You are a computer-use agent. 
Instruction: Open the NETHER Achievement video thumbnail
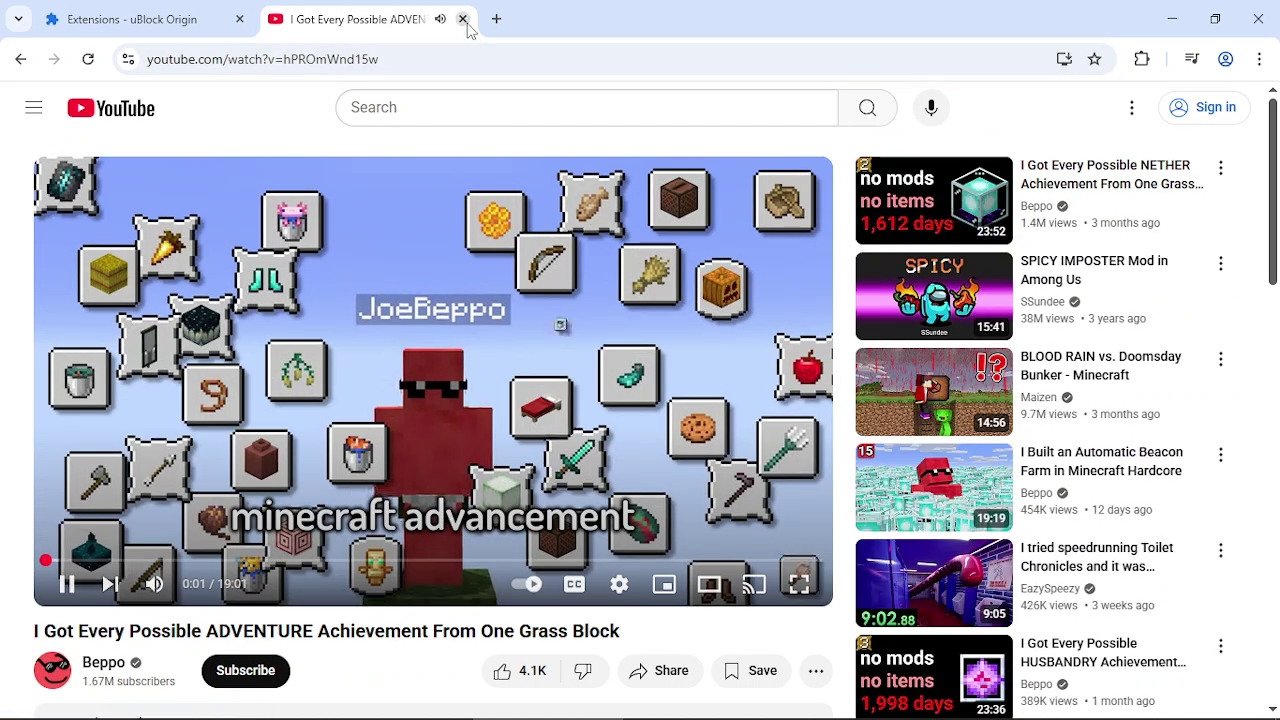(934, 200)
